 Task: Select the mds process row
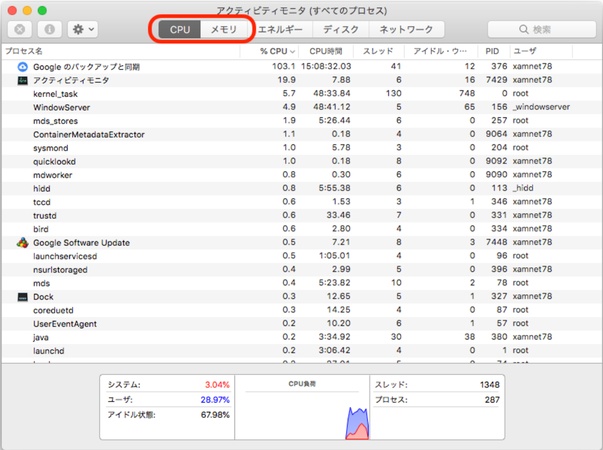coord(302,283)
